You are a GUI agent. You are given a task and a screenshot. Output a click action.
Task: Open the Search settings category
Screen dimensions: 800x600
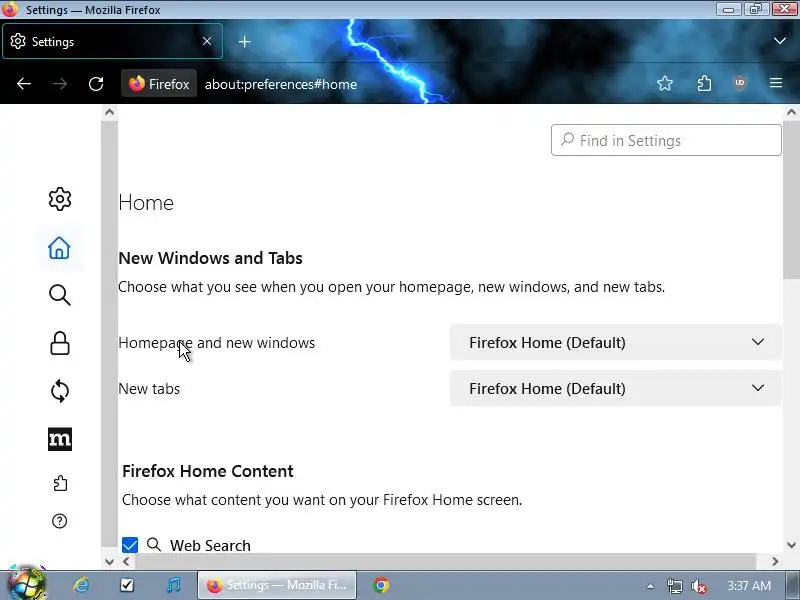point(60,295)
